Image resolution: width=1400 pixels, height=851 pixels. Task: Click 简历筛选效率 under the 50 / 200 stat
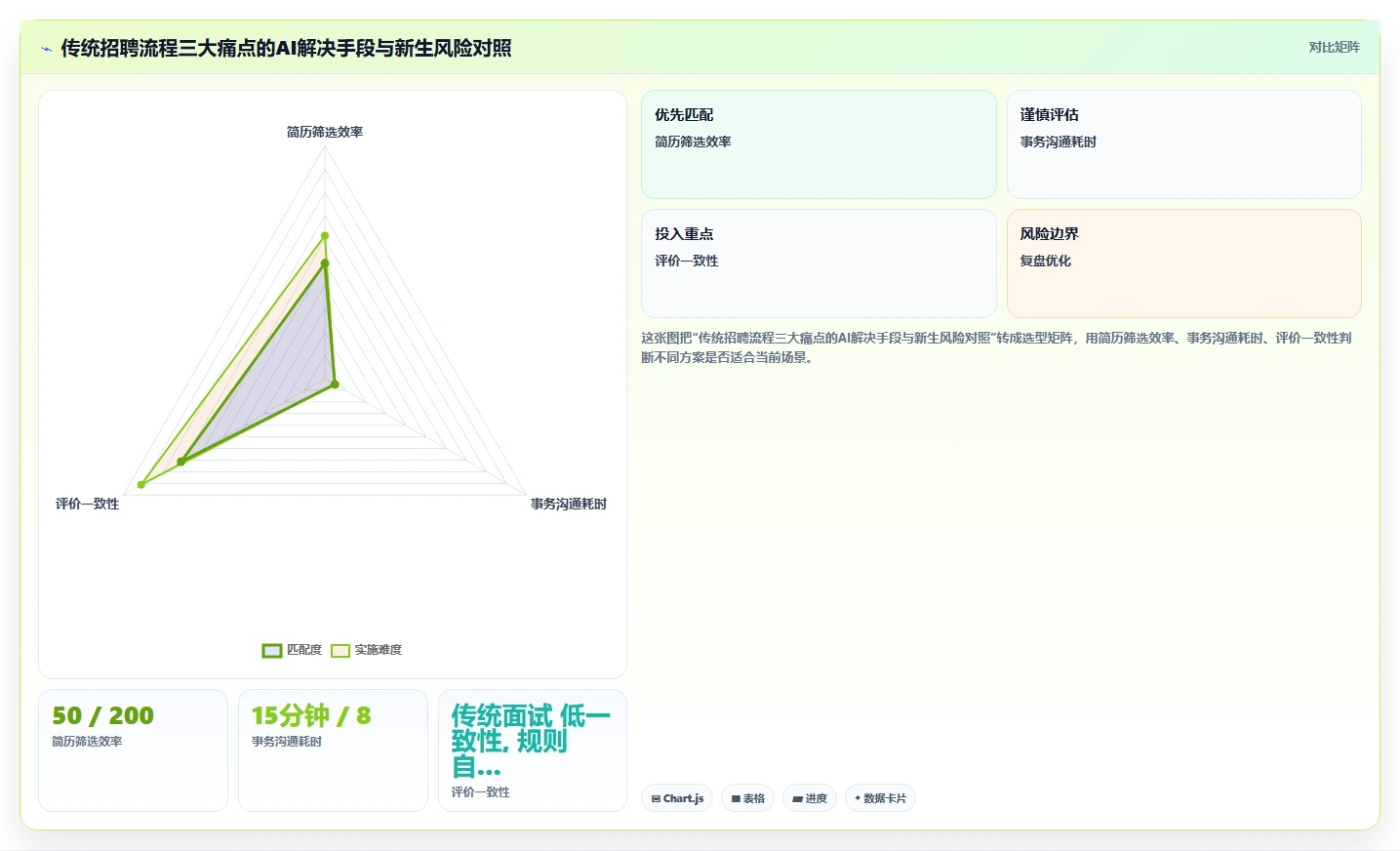point(87,742)
